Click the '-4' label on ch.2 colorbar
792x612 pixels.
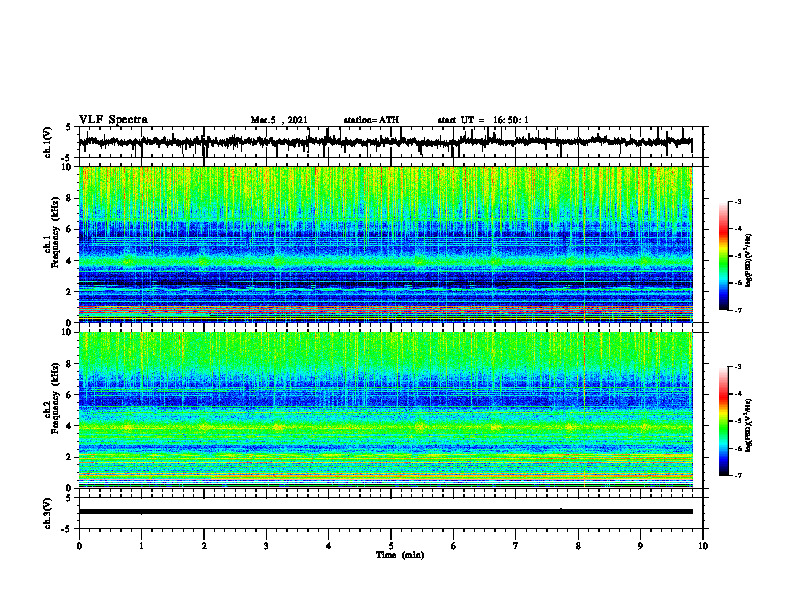pyautogui.click(x=737, y=394)
